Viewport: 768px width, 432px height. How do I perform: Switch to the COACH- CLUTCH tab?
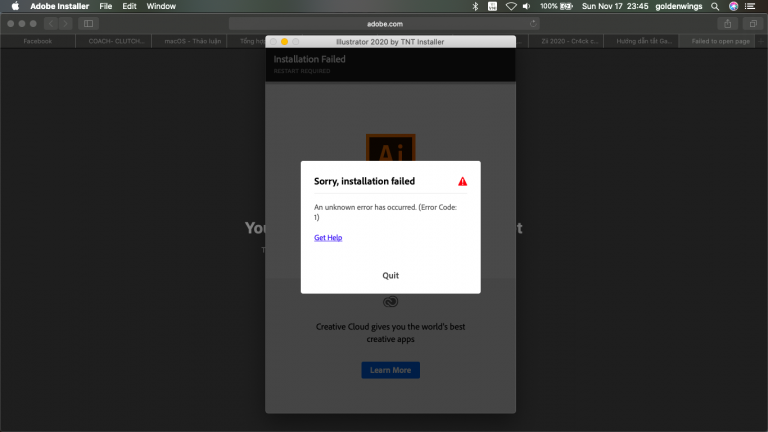point(116,41)
